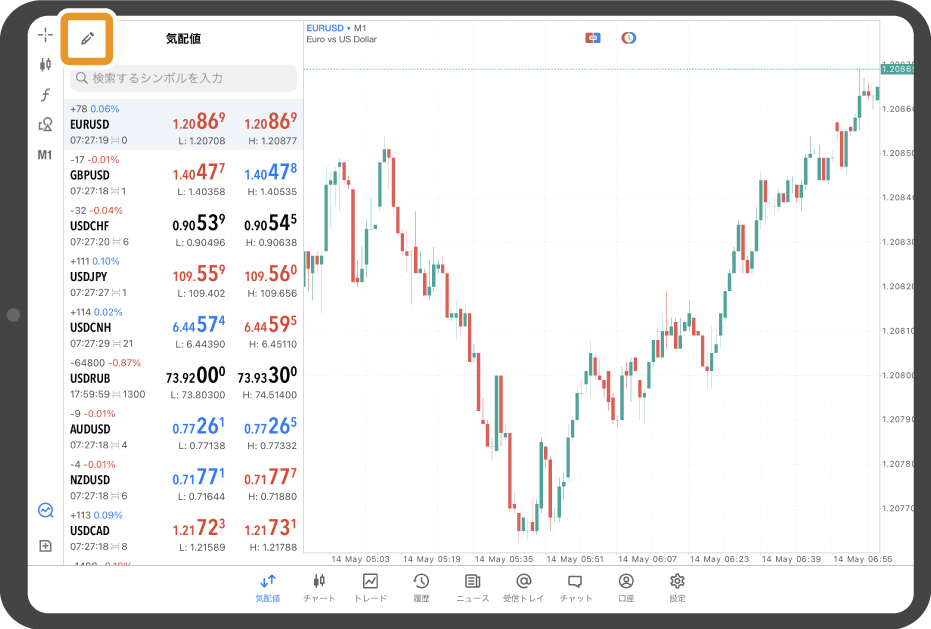Open the chart type candlestick icon
The height and width of the screenshot is (629, 931).
[45, 64]
